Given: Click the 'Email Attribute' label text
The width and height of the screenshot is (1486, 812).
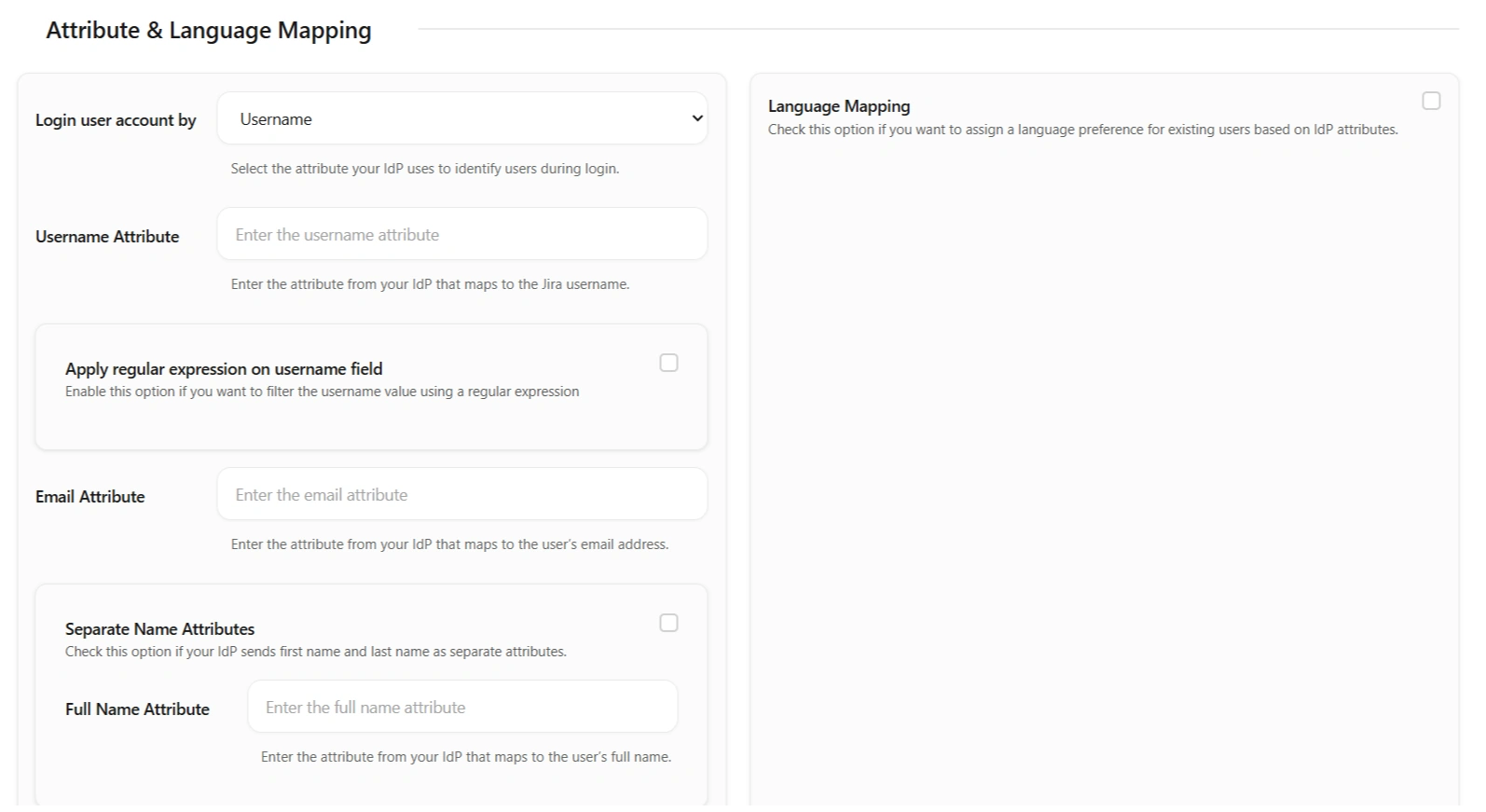Looking at the screenshot, I should [90, 497].
